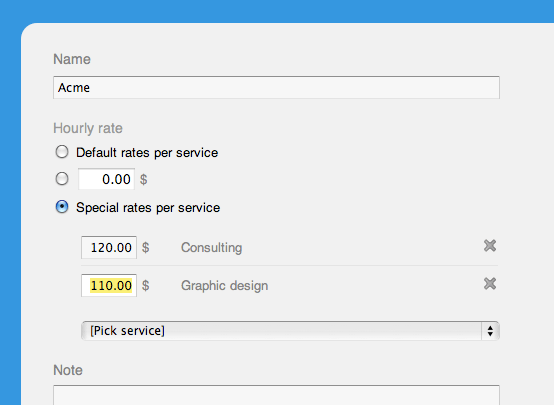
Task: Click the Note field label
Action: [68, 370]
